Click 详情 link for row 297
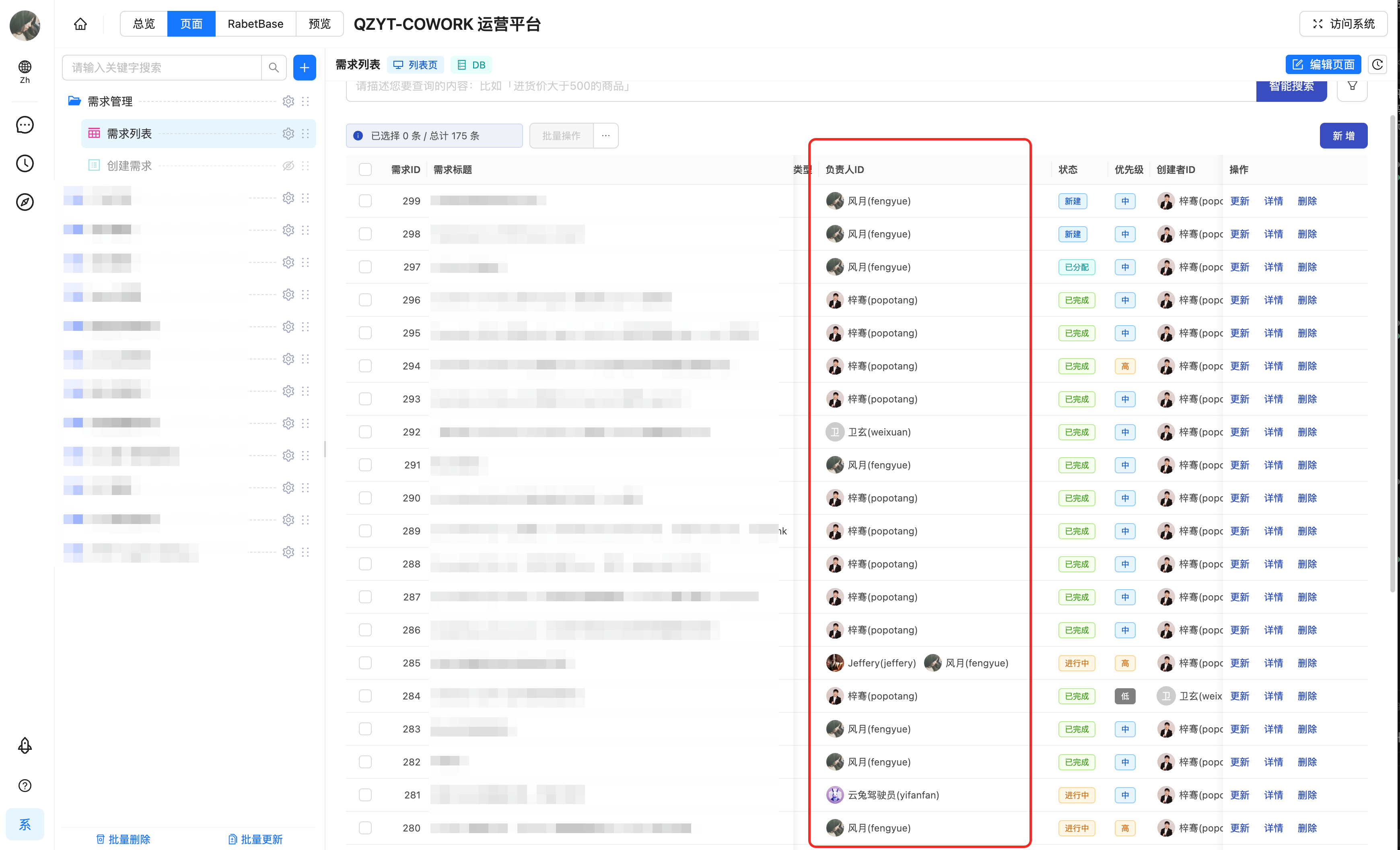The height and width of the screenshot is (850, 1400). pos(1273,267)
